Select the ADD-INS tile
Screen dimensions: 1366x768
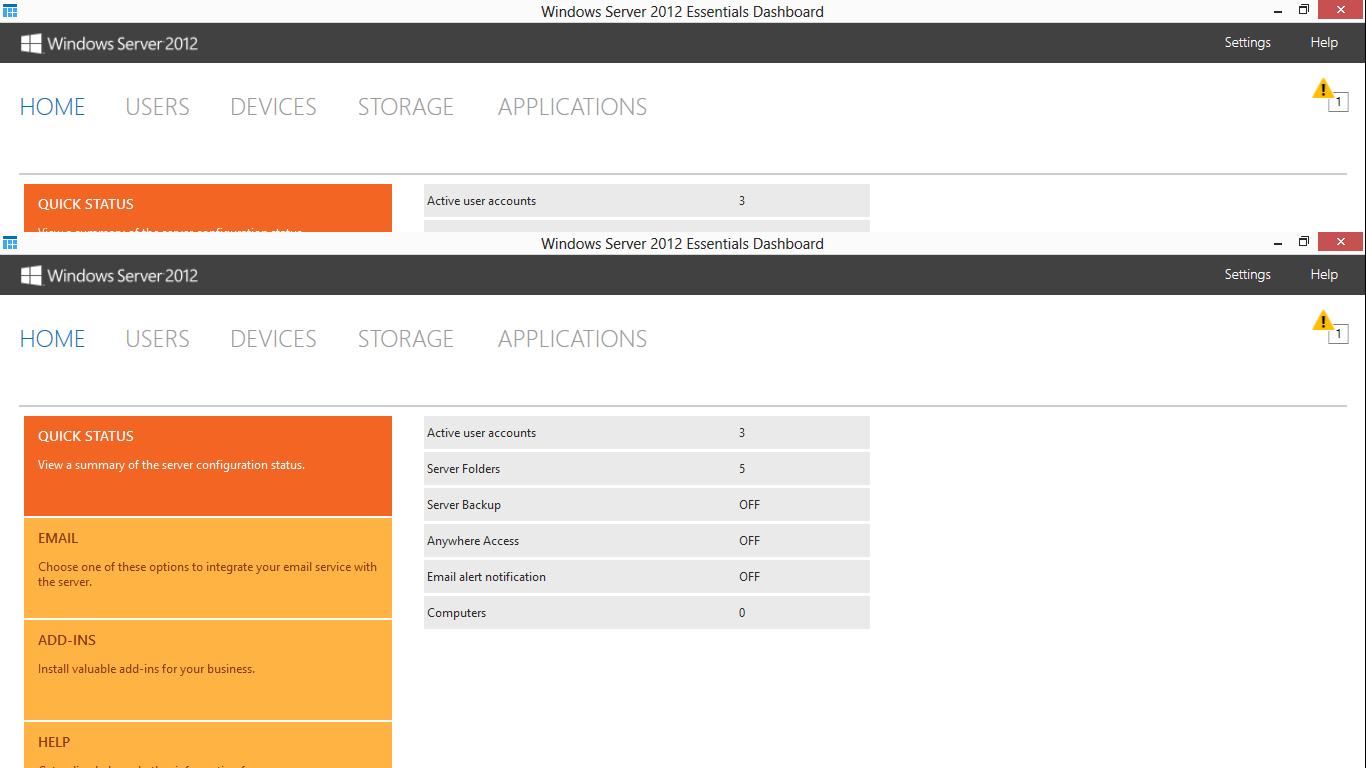click(x=208, y=670)
